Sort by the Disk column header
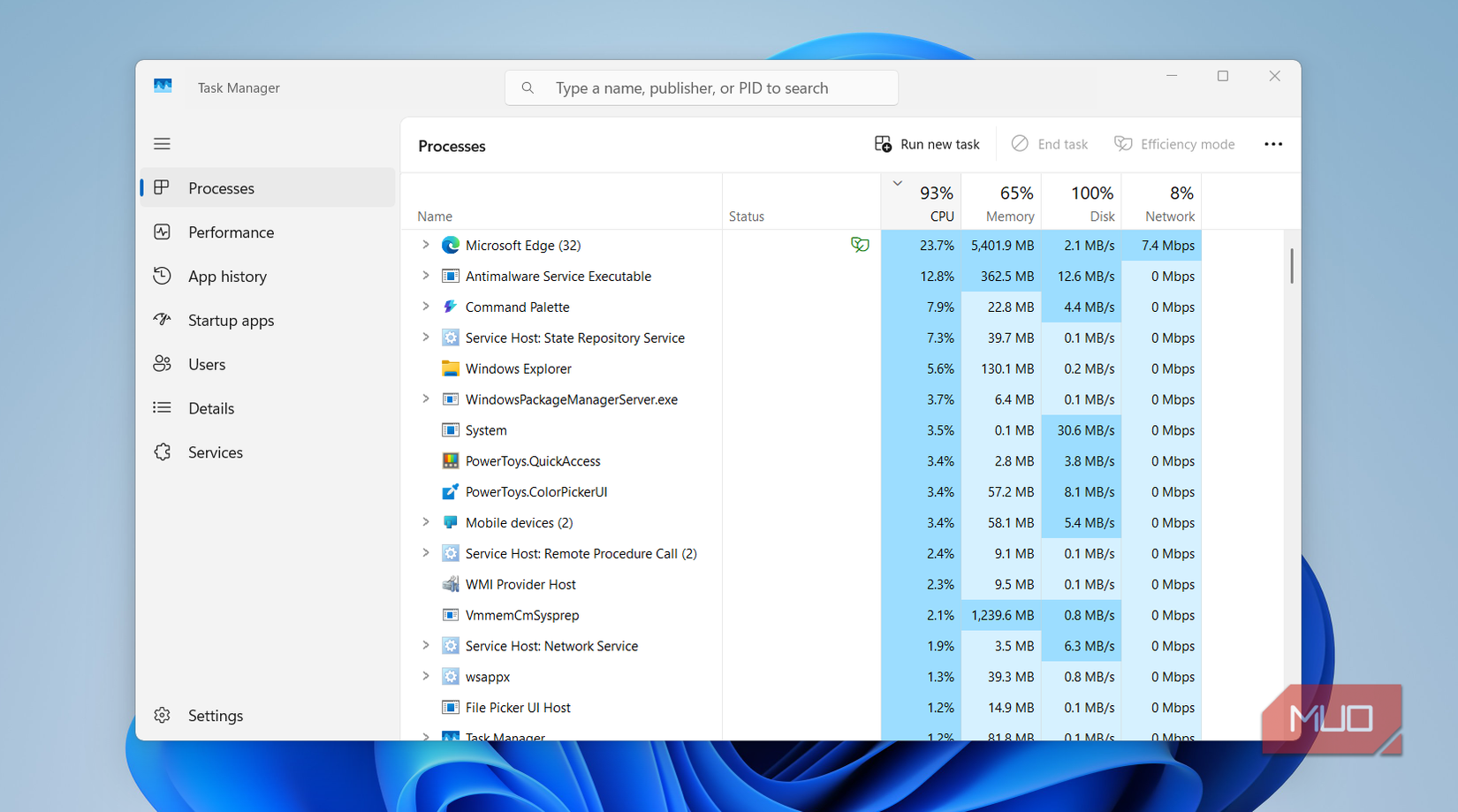This screenshot has height=812, width=1458. [1082, 201]
